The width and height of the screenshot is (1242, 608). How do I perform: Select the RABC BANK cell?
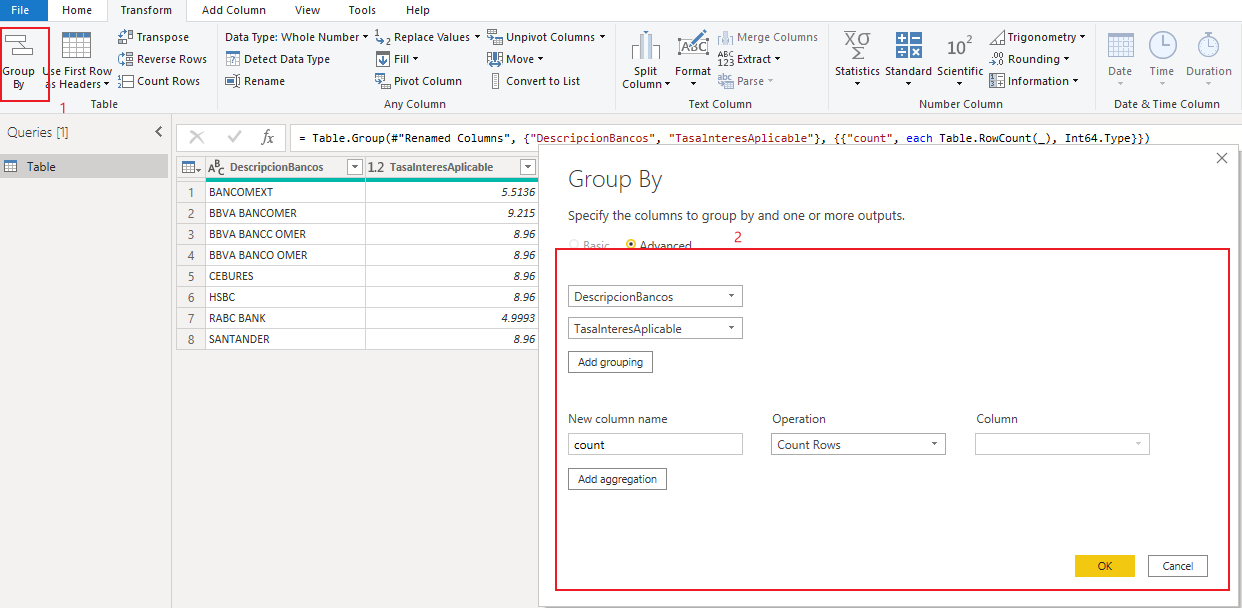point(285,318)
